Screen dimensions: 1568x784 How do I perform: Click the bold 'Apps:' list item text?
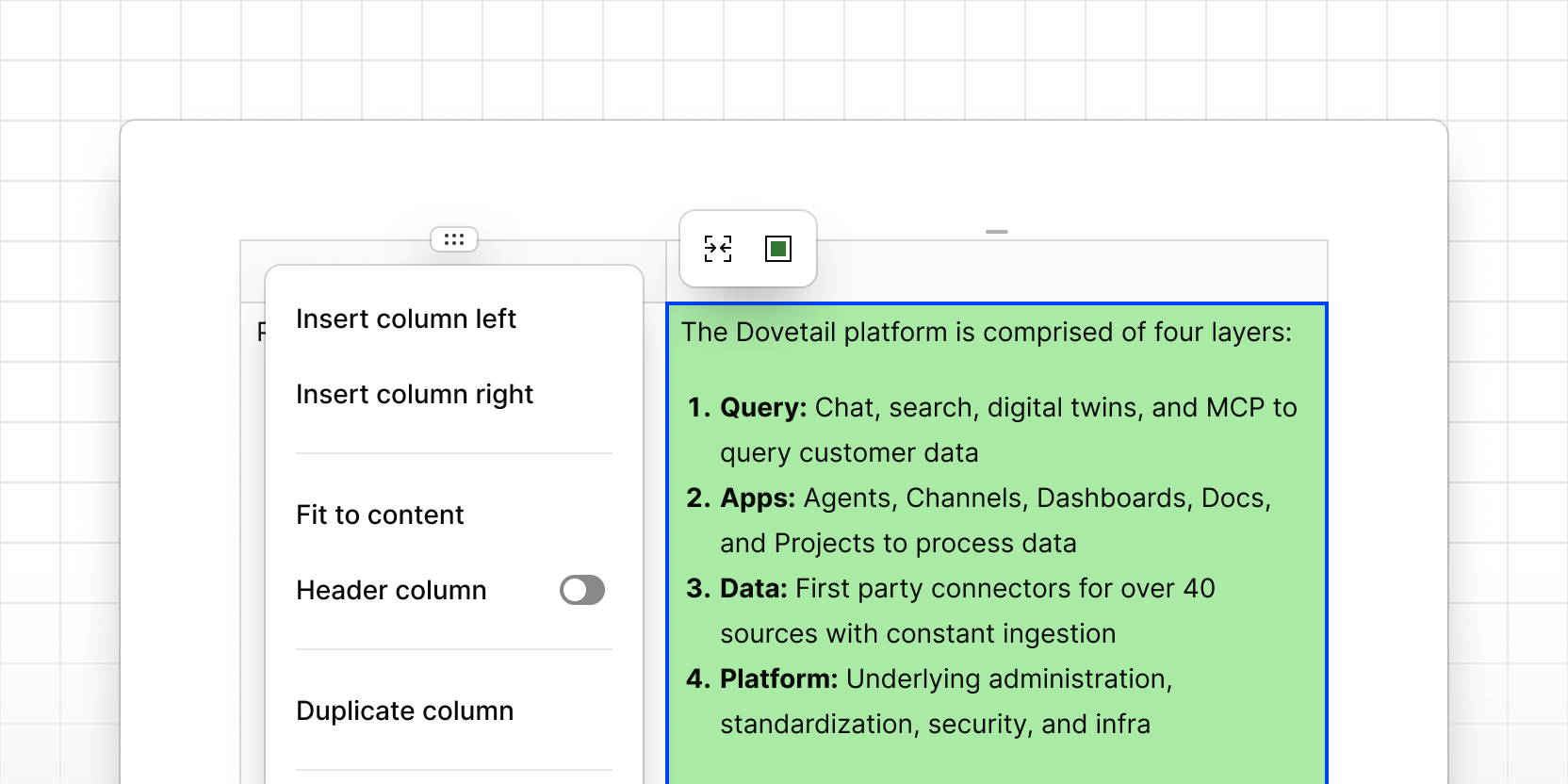click(758, 498)
